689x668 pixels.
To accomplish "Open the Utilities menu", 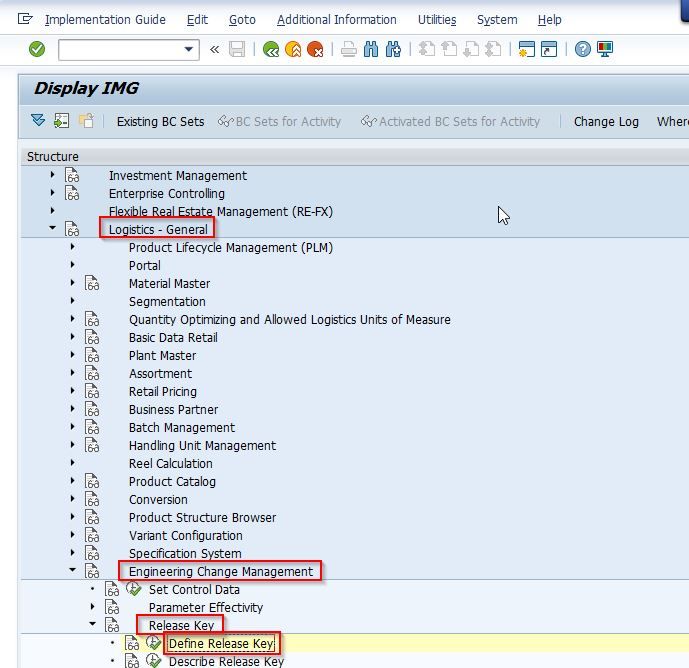I will pyautogui.click(x=437, y=20).
